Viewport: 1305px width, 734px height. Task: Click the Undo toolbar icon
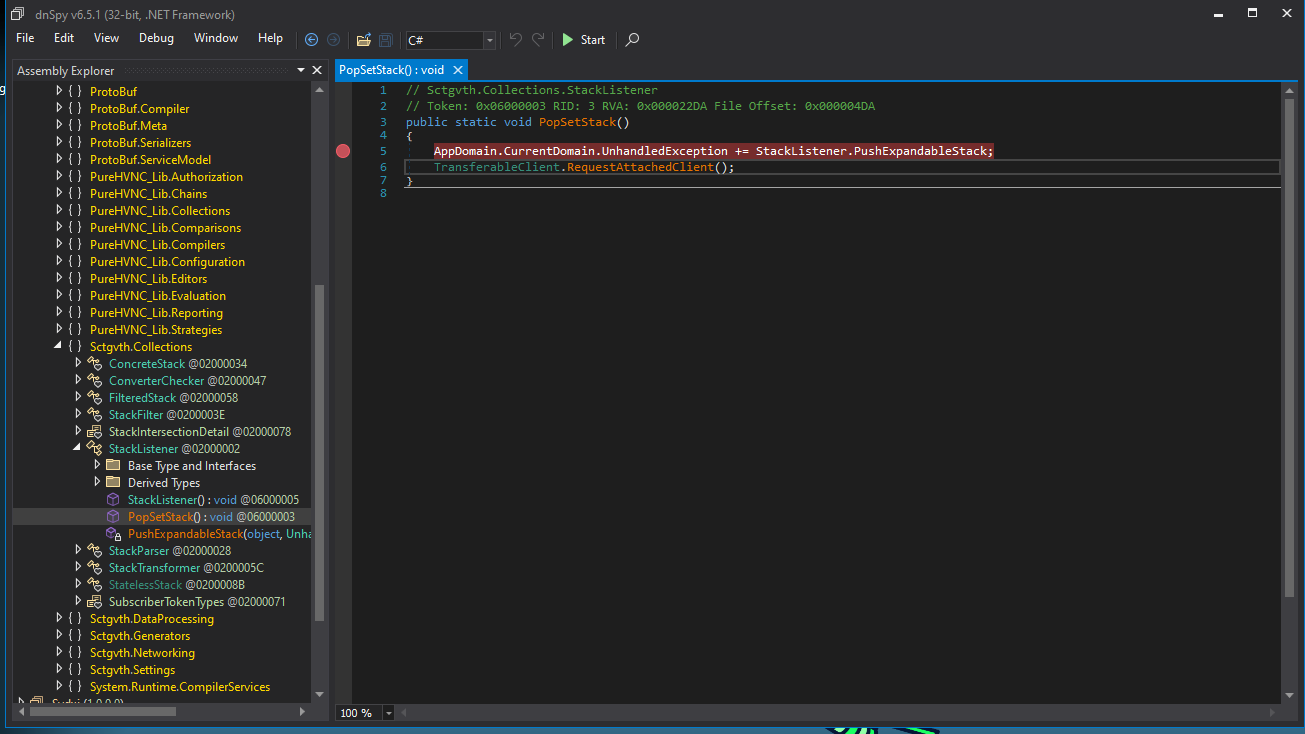point(516,40)
